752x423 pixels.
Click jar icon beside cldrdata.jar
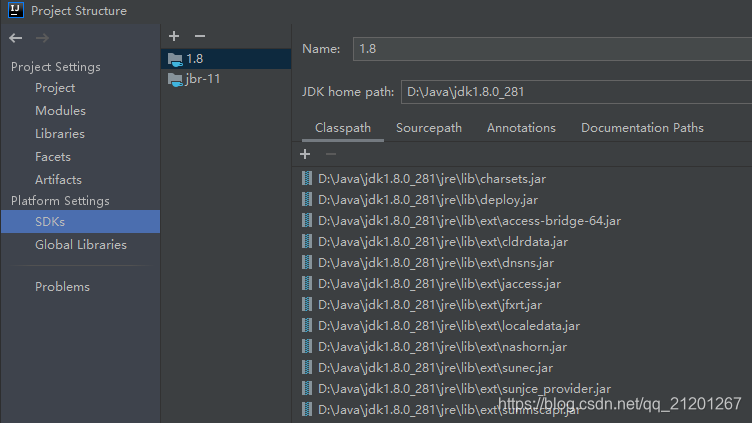(x=307, y=242)
